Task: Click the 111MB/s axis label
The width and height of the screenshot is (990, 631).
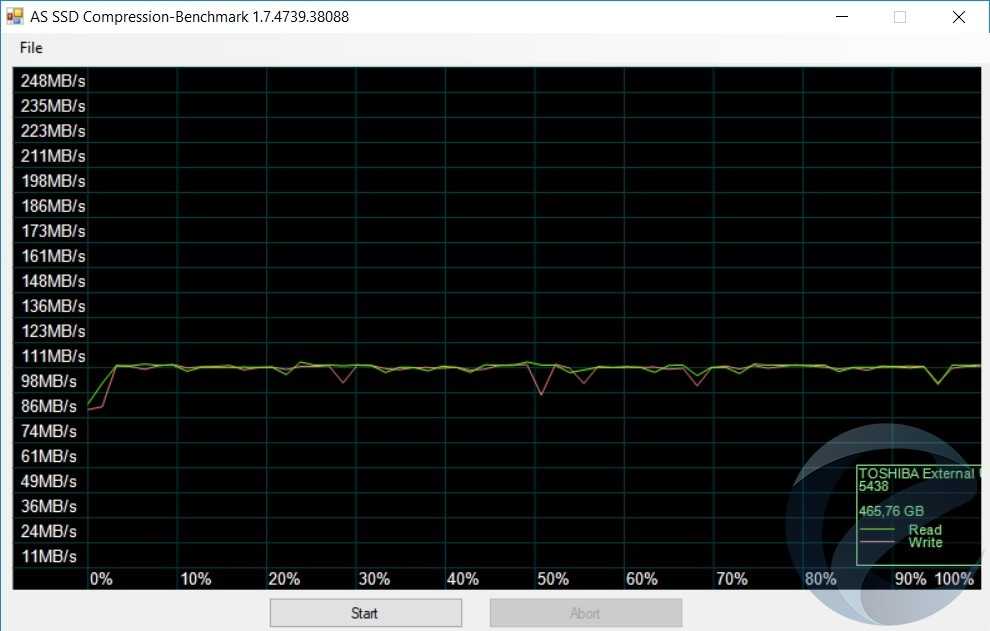Action: pyautogui.click(x=53, y=356)
